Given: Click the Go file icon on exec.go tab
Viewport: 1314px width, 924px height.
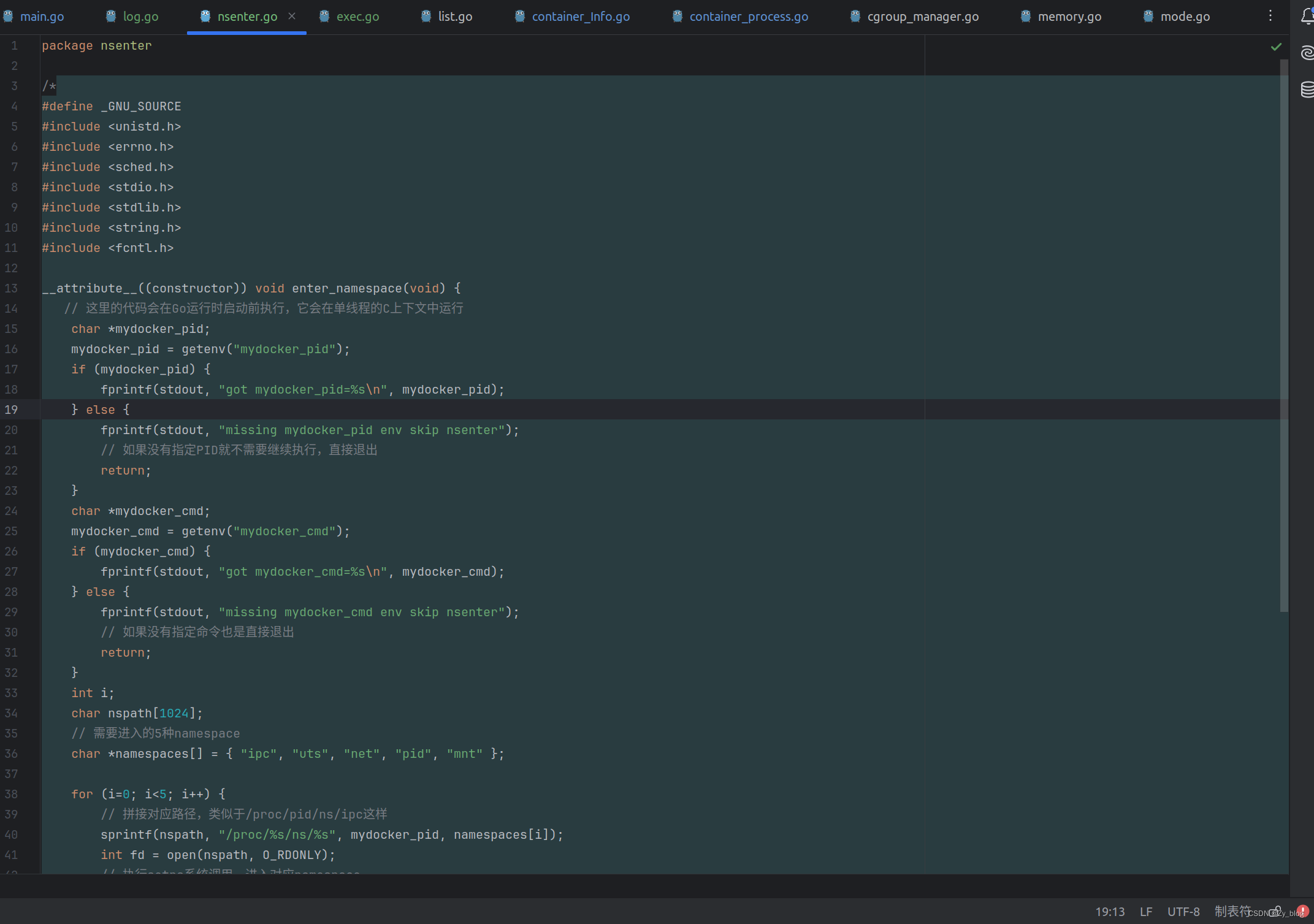Looking at the screenshot, I should 324,17.
